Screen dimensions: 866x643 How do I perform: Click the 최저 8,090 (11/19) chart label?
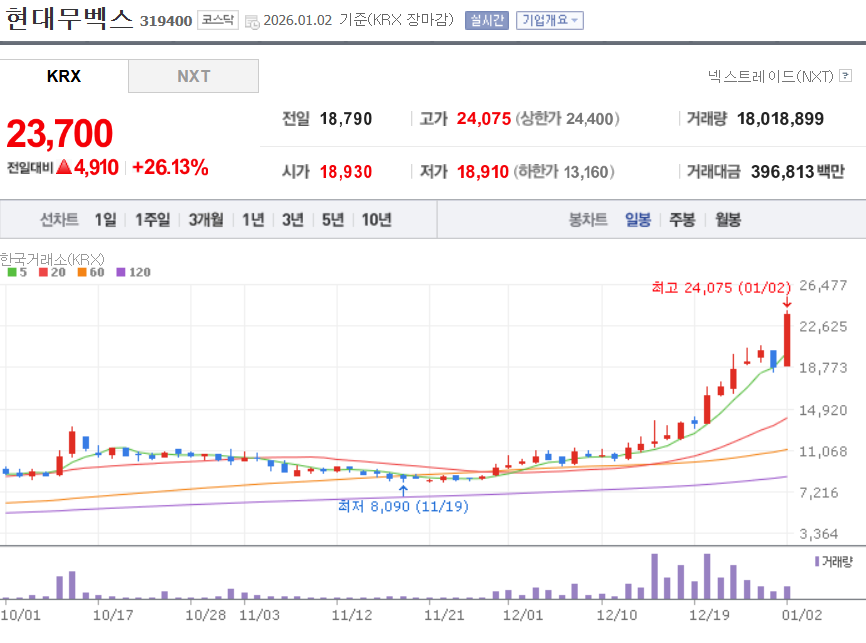403,506
